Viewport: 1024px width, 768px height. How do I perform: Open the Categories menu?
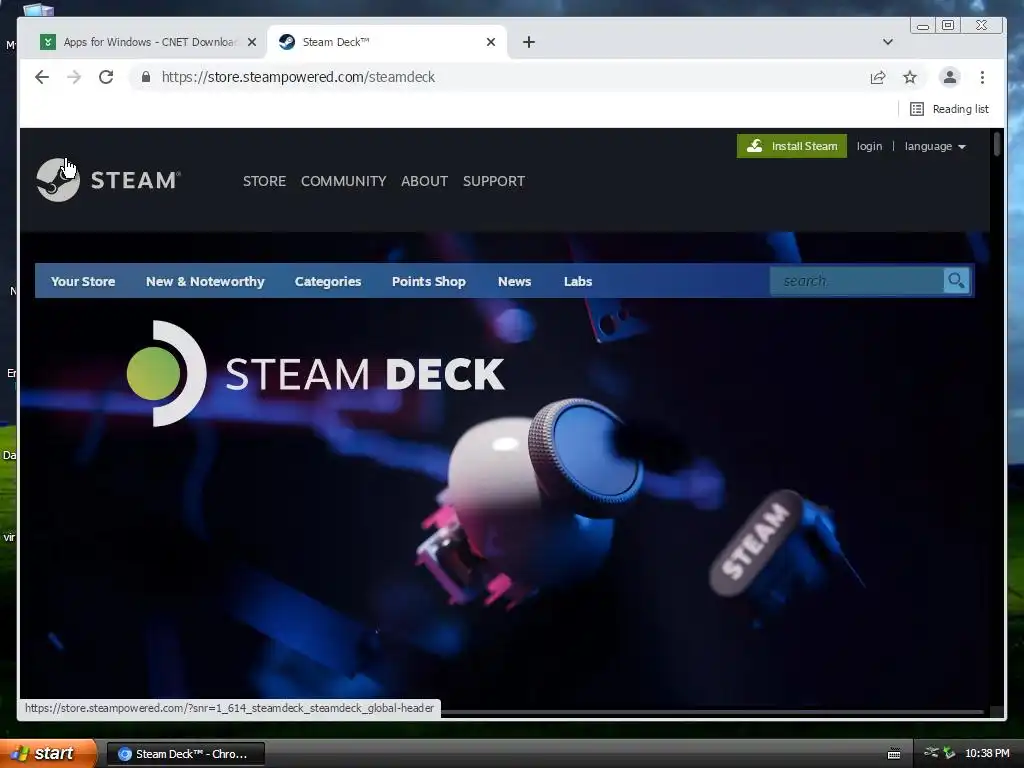point(328,281)
